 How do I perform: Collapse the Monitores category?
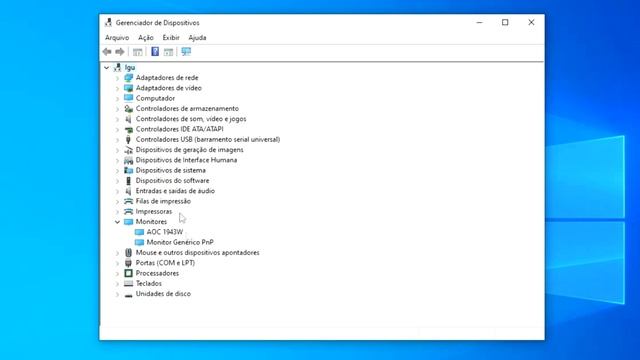pos(118,222)
